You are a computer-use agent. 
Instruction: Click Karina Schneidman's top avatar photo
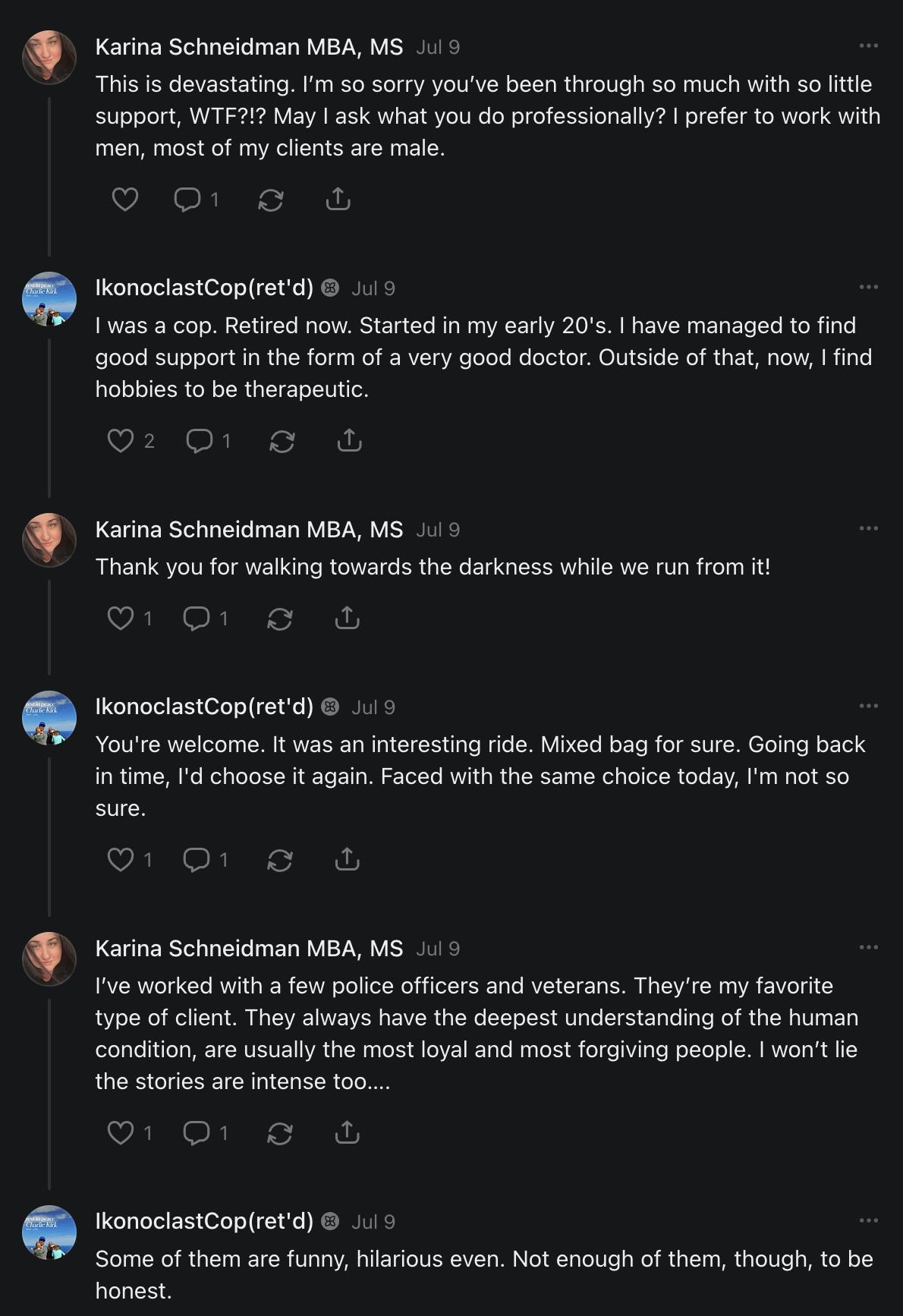[49, 57]
